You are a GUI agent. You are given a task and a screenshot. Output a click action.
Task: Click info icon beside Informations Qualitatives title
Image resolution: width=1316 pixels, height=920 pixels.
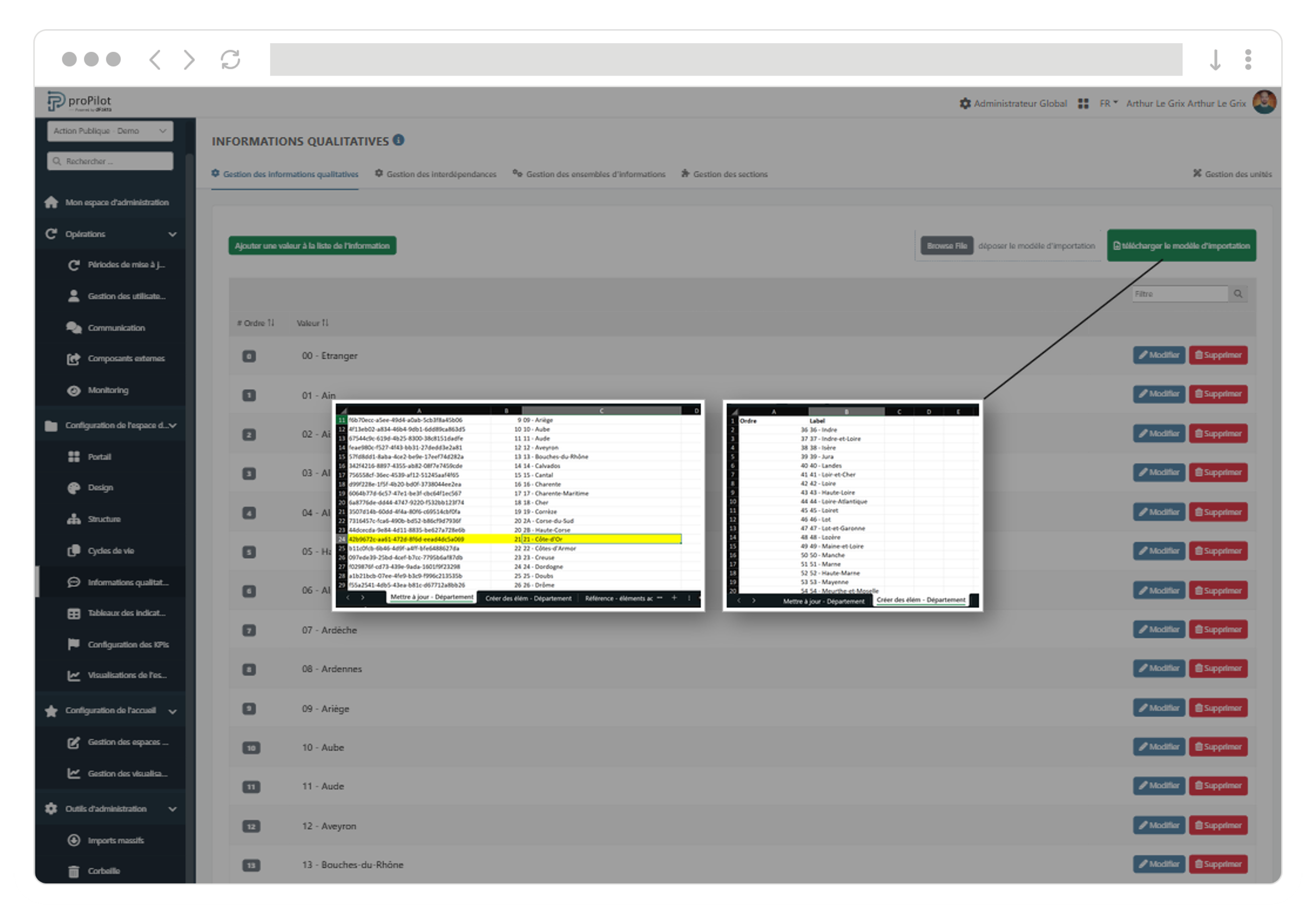(399, 140)
